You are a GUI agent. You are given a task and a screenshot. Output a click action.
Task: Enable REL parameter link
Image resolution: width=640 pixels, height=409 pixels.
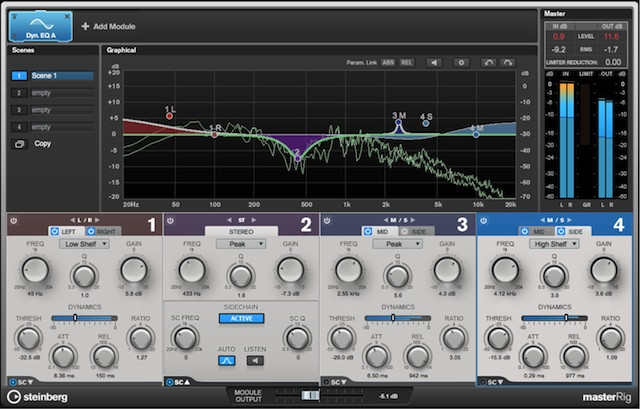pos(407,62)
